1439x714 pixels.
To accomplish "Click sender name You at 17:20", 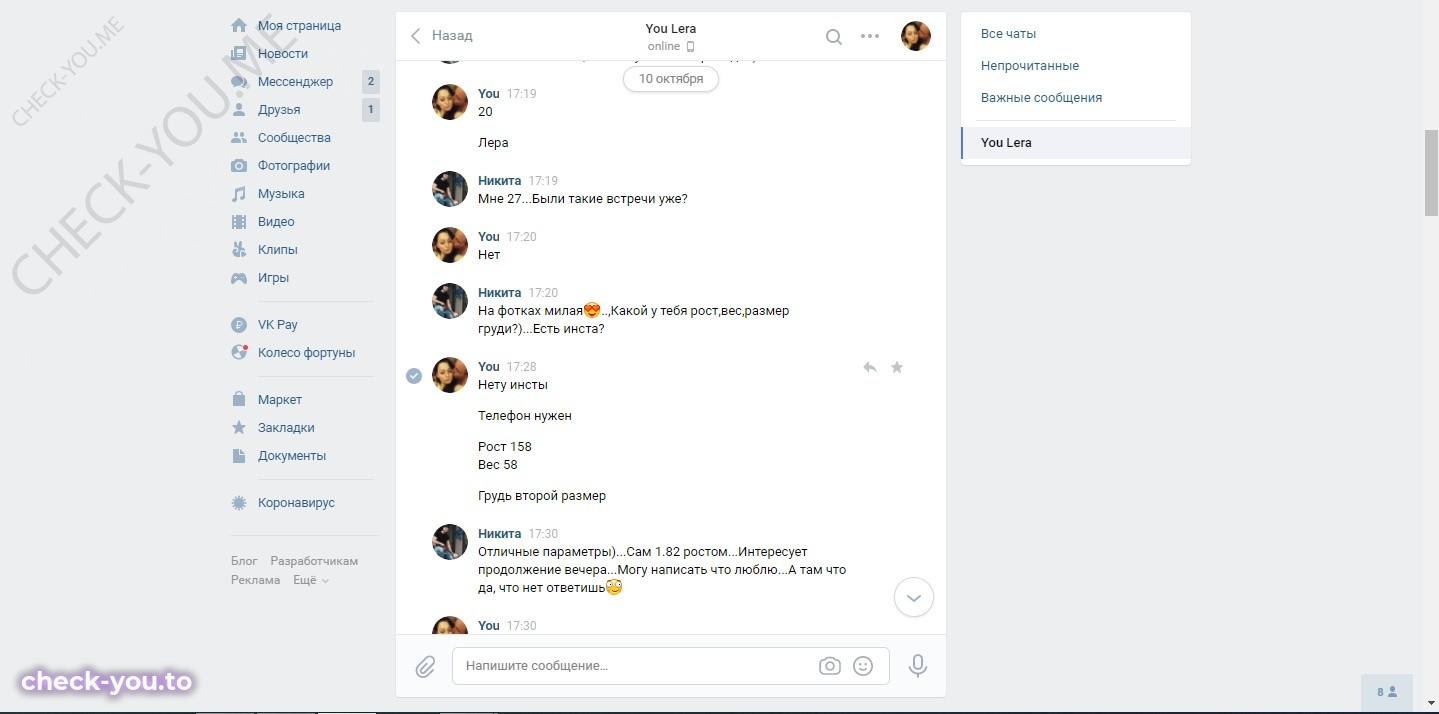I will (489, 237).
